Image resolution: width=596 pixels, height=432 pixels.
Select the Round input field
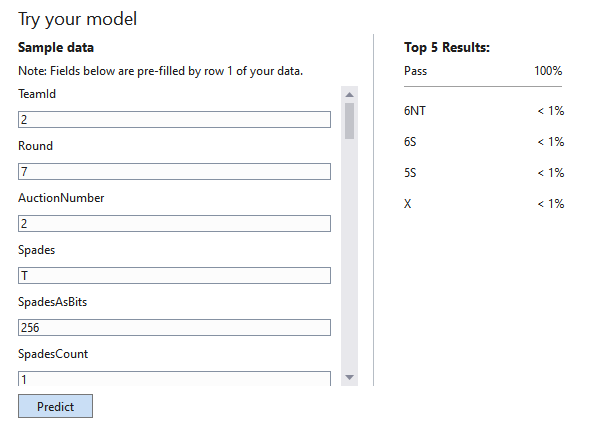click(x=174, y=172)
